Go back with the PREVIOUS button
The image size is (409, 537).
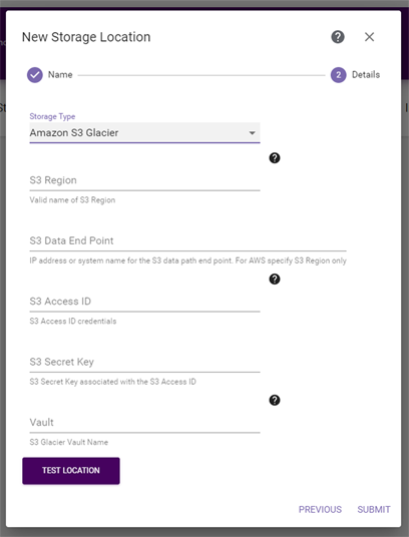click(320, 510)
